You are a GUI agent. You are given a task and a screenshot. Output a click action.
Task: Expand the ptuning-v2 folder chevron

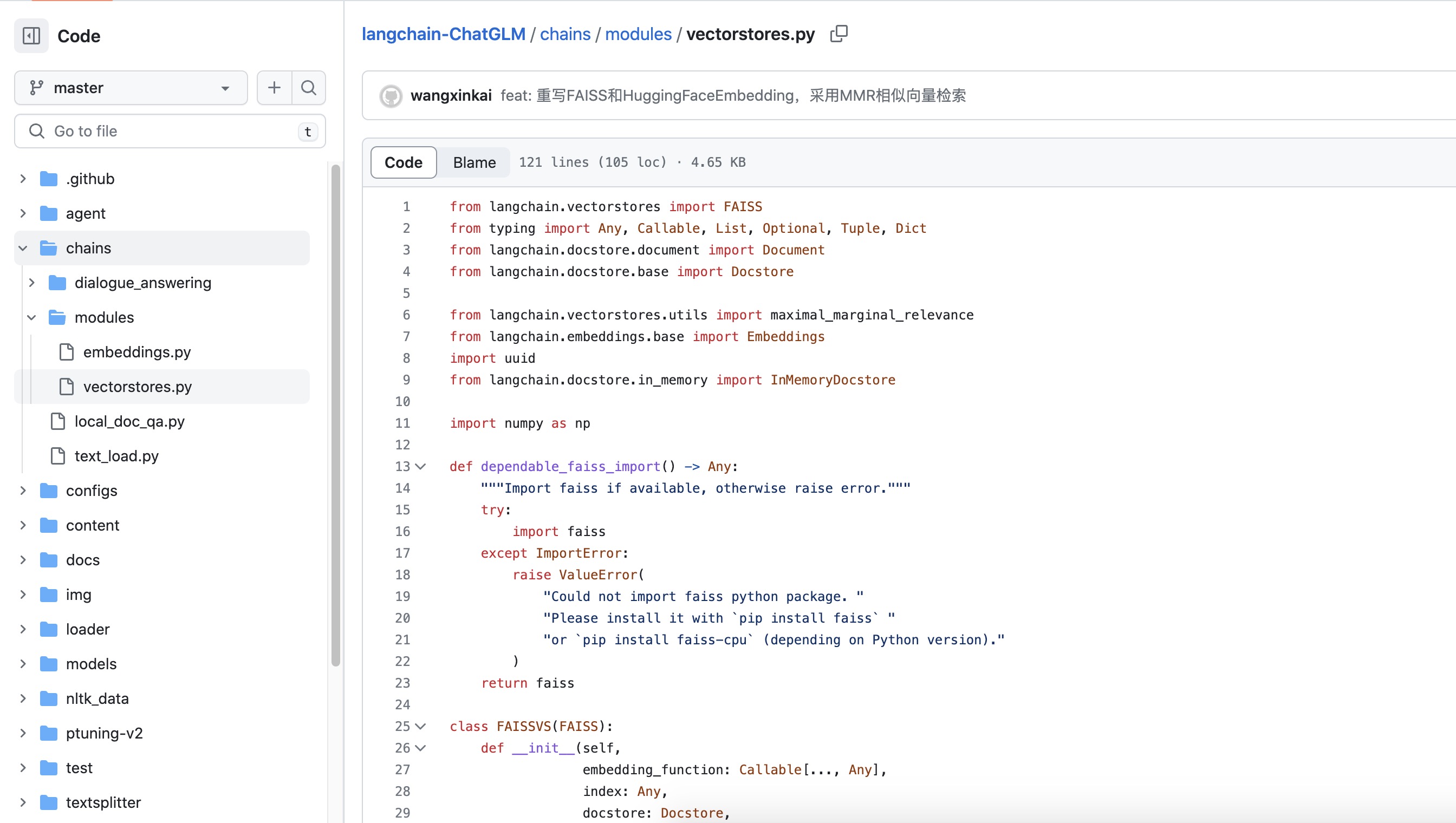pyautogui.click(x=23, y=733)
